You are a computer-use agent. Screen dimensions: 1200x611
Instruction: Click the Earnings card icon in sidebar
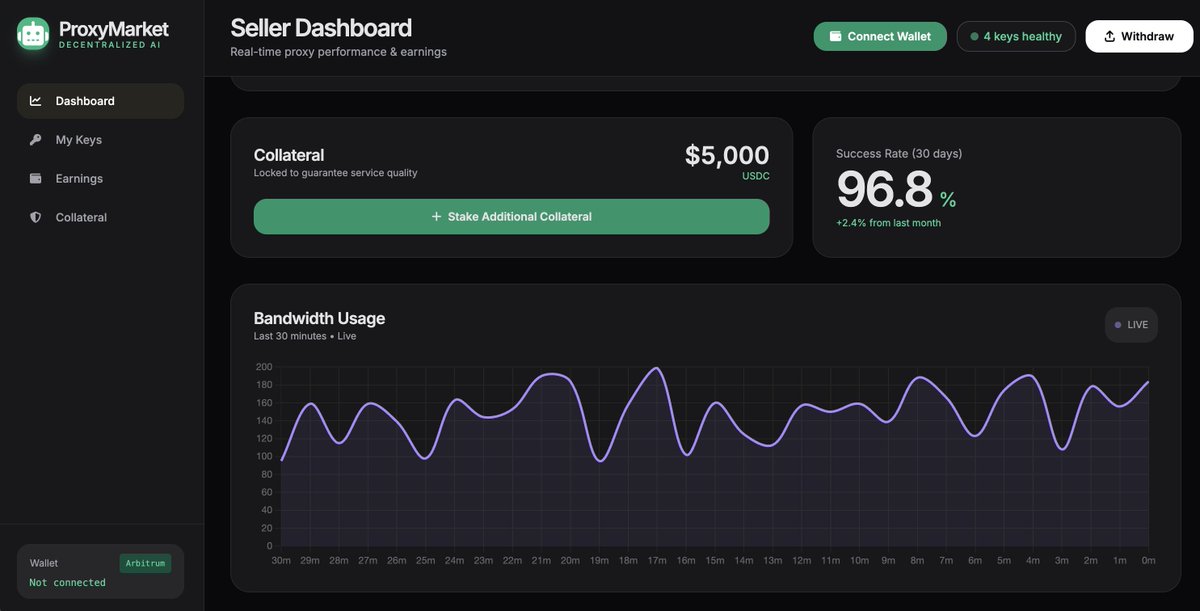click(x=36, y=178)
